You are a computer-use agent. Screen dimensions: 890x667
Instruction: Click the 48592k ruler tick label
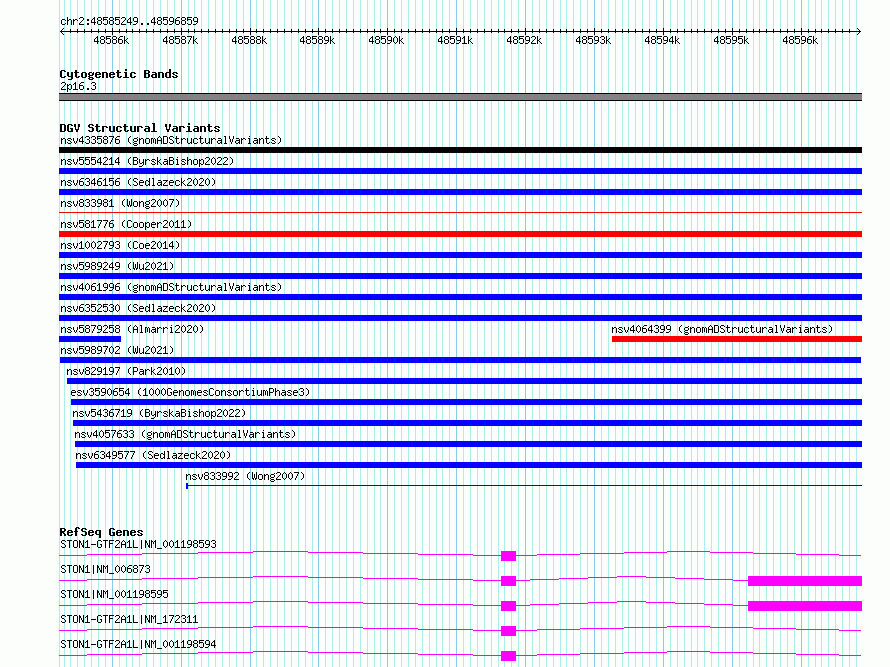(x=524, y=40)
